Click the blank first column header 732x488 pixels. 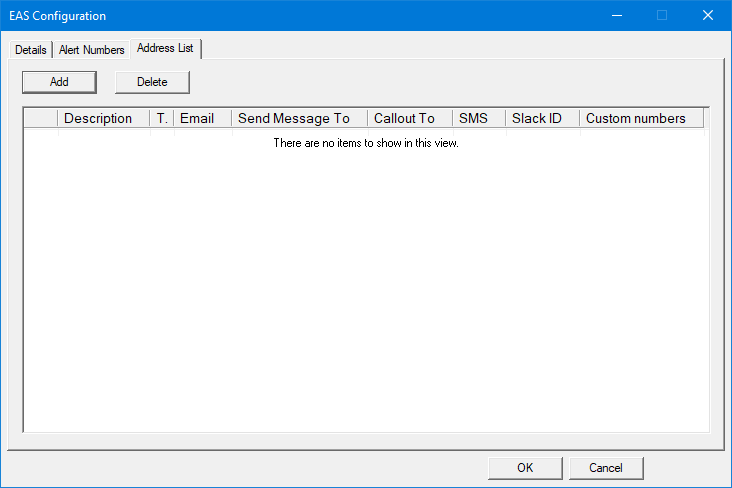click(x=41, y=118)
